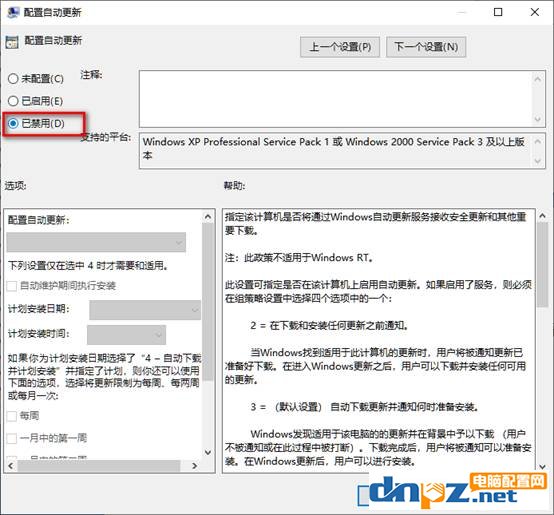The width and height of the screenshot is (554, 515).
Task: Click the up arrow of the 注释 scrollbar
Action: pos(537,79)
